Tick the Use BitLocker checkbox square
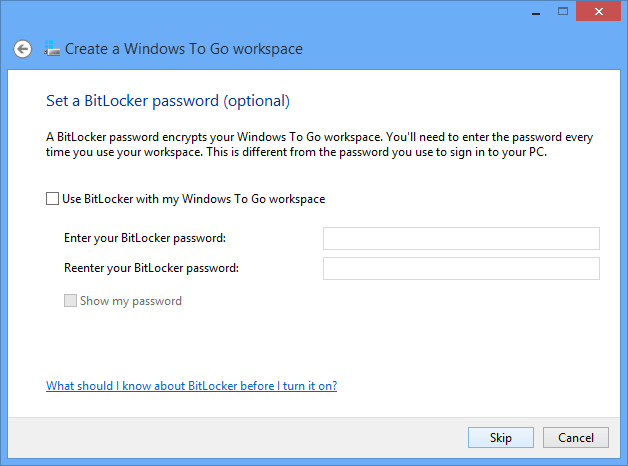Image resolution: width=628 pixels, height=466 pixels. [53, 199]
